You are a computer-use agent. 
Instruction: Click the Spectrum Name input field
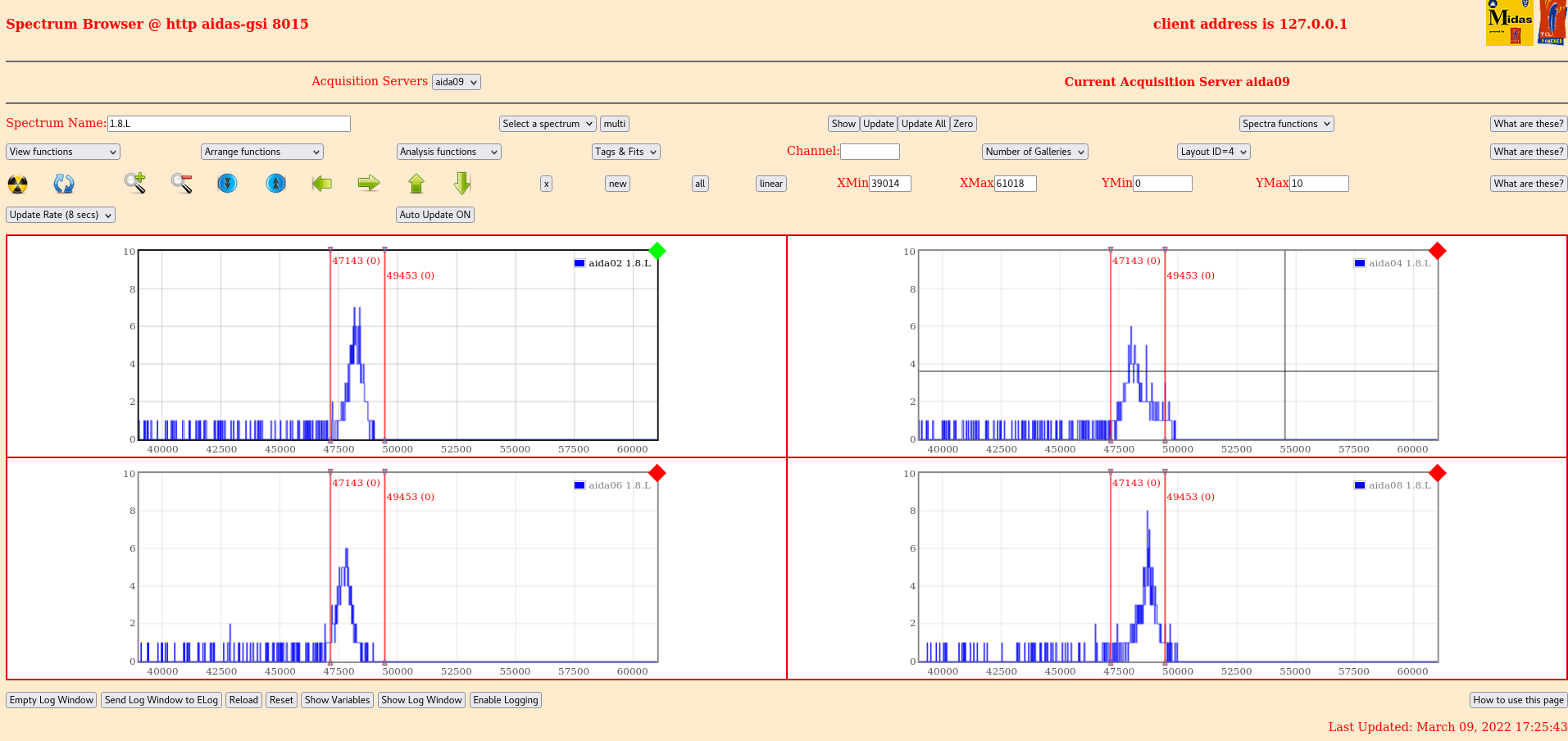click(229, 124)
